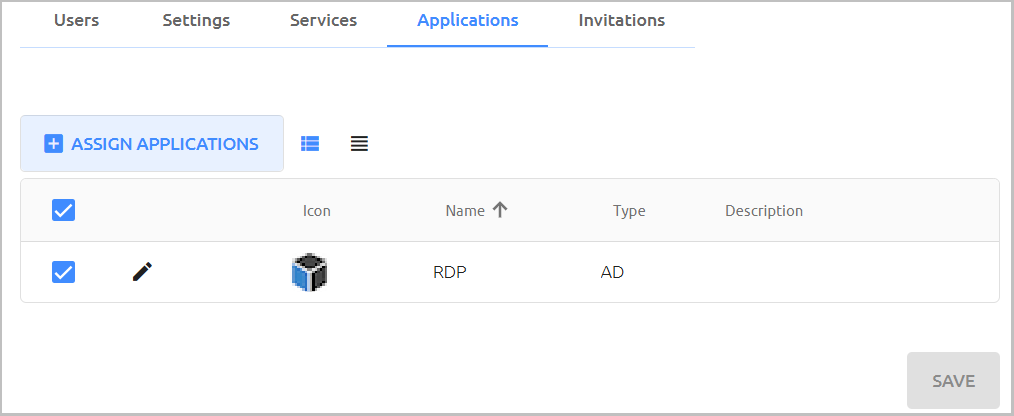This screenshot has width=1014, height=416.
Task: Toggle the select-all checkbox in header
Action: [x=63, y=210]
